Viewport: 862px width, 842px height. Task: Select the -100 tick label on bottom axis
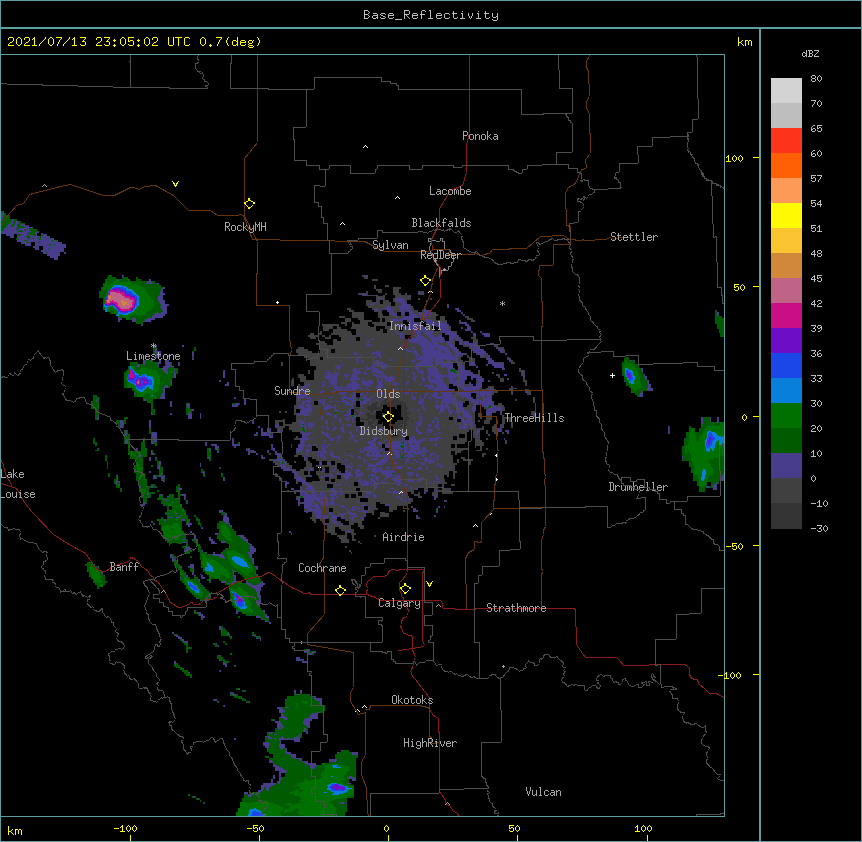[x=125, y=828]
